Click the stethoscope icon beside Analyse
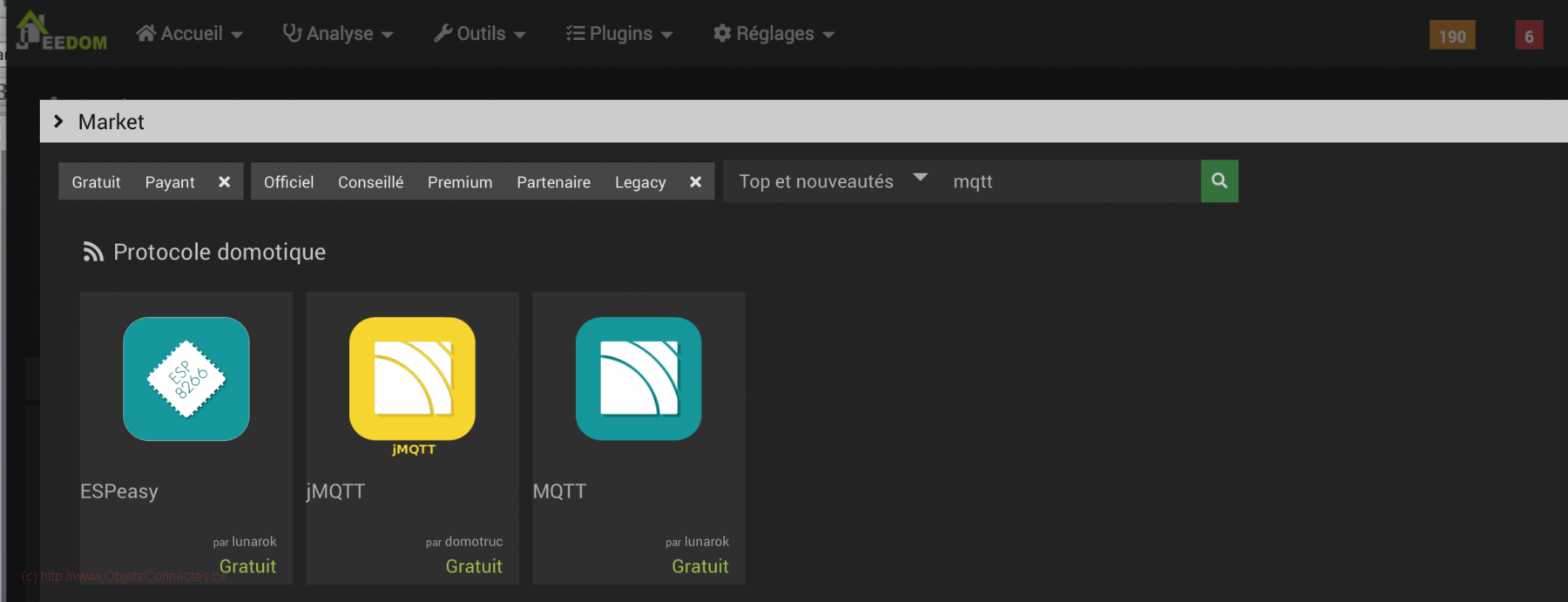The width and height of the screenshot is (1568, 602). (292, 33)
